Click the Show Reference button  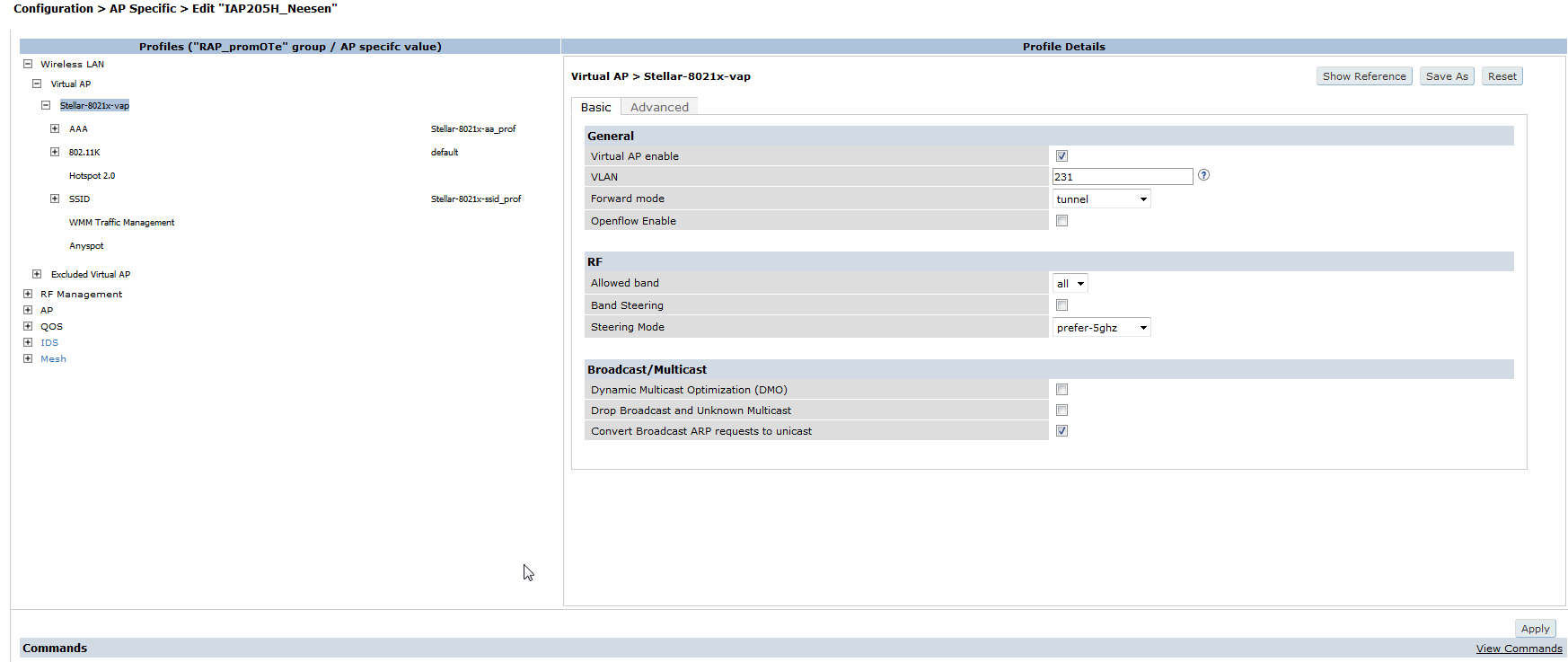[x=1363, y=76]
